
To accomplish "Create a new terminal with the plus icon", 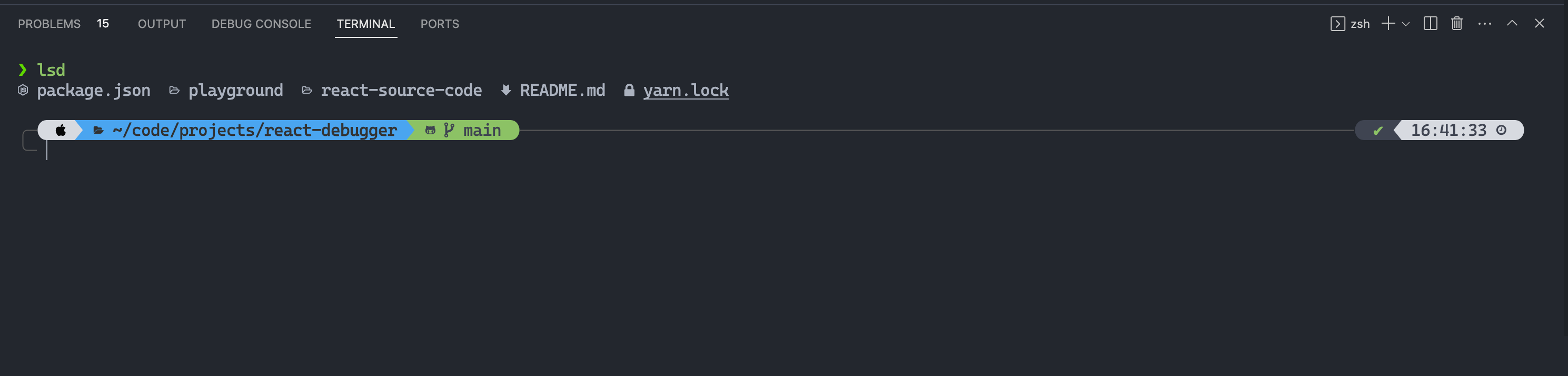I will point(1387,24).
